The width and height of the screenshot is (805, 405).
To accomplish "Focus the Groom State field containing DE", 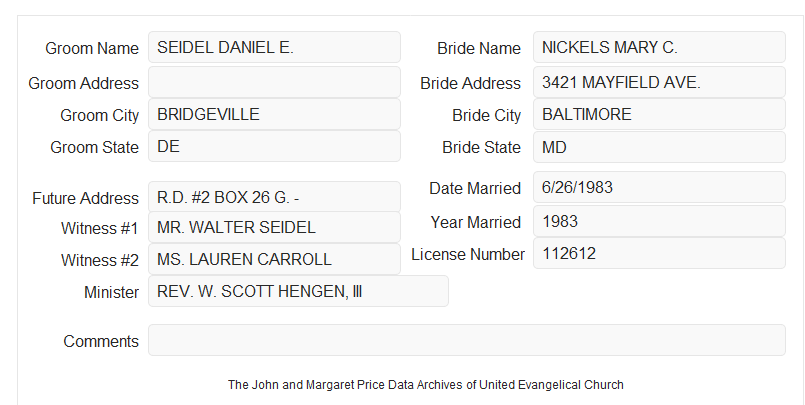I will click(x=274, y=146).
